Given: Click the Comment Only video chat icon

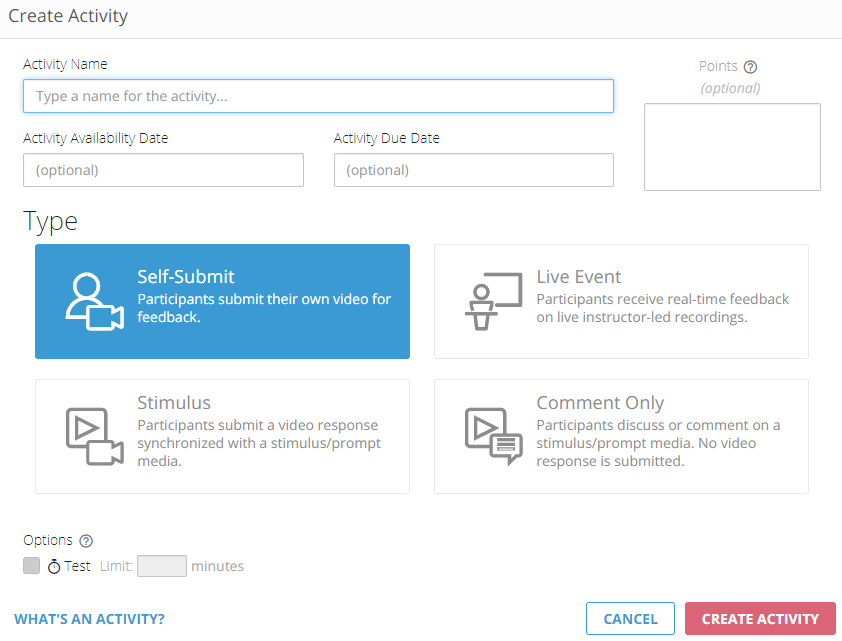Looking at the screenshot, I should tap(493, 436).
